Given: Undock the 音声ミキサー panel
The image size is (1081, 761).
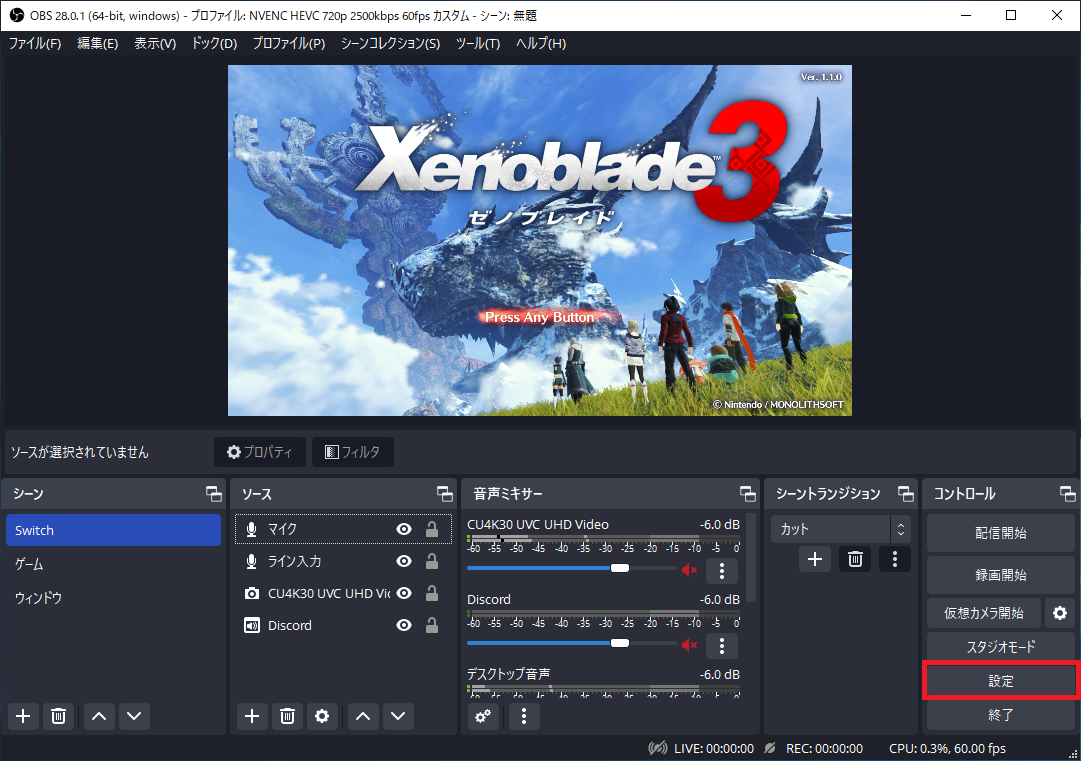Looking at the screenshot, I should point(747,494).
